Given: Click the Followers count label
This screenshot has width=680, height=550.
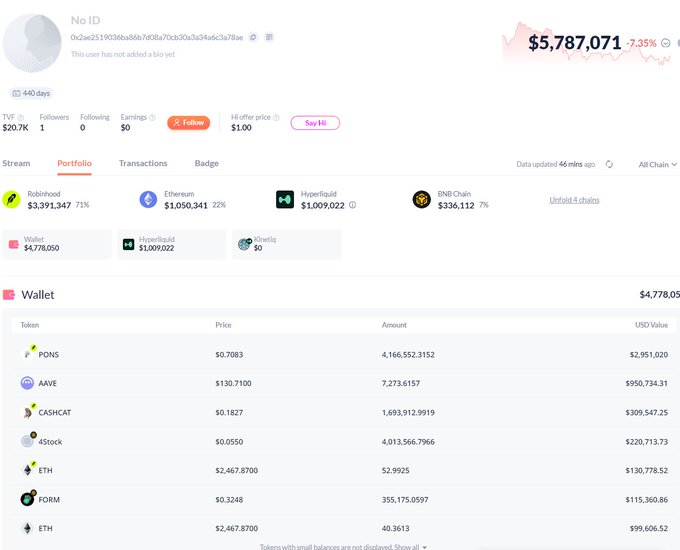Looking at the screenshot, I should [x=54, y=117].
